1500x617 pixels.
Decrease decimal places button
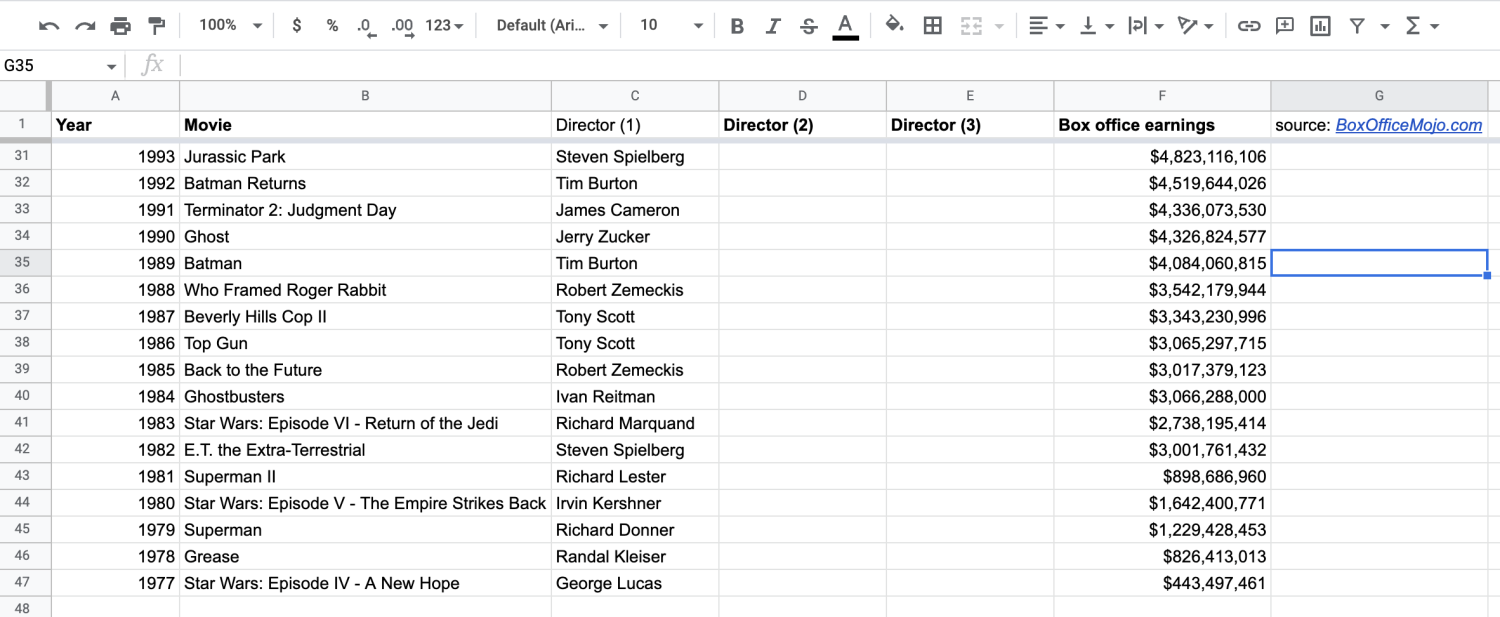click(x=366, y=26)
